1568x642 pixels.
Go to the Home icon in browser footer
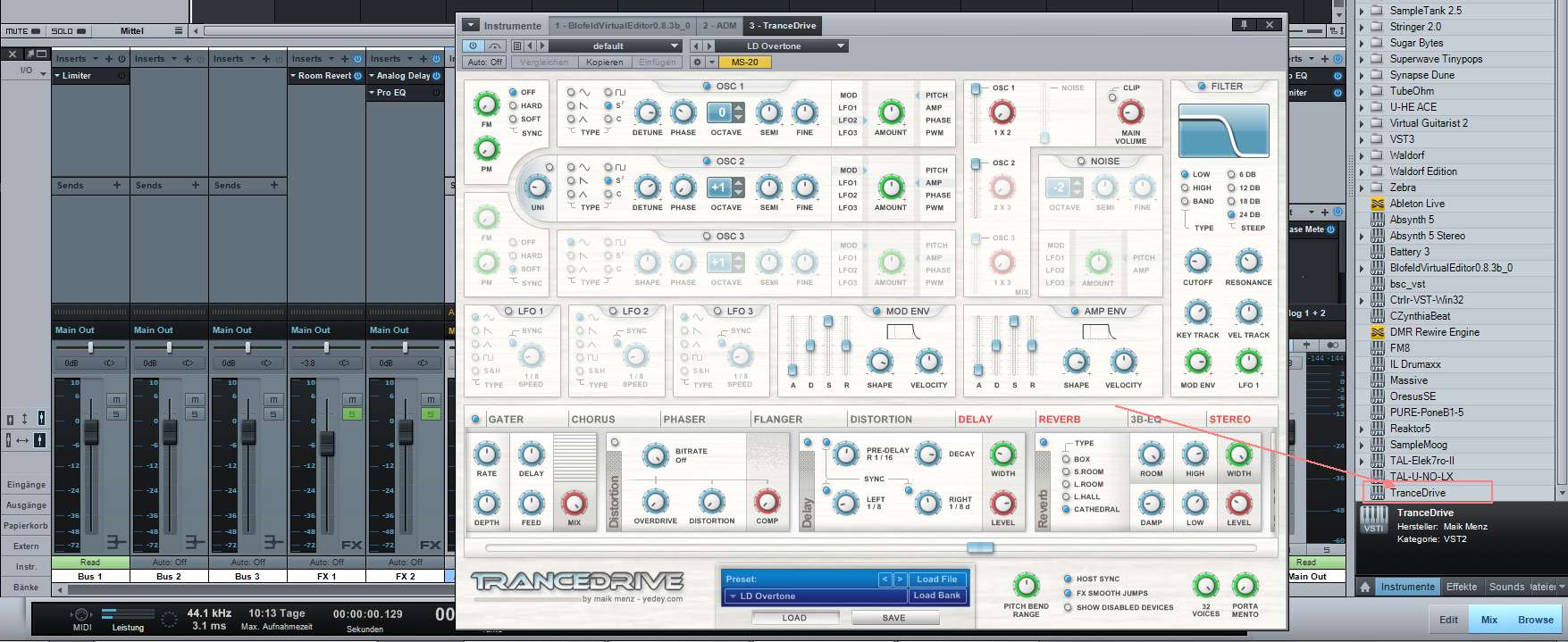tap(1365, 587)
